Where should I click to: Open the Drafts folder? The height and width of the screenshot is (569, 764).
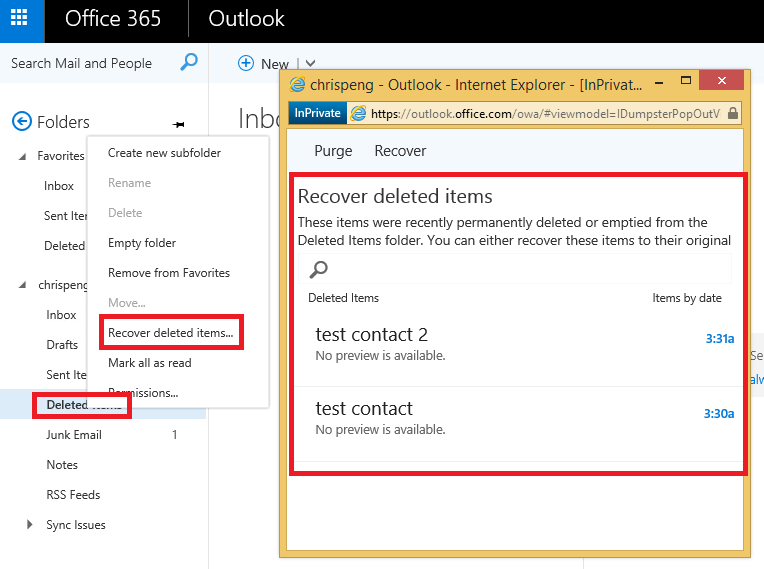[x=62, y=345]
